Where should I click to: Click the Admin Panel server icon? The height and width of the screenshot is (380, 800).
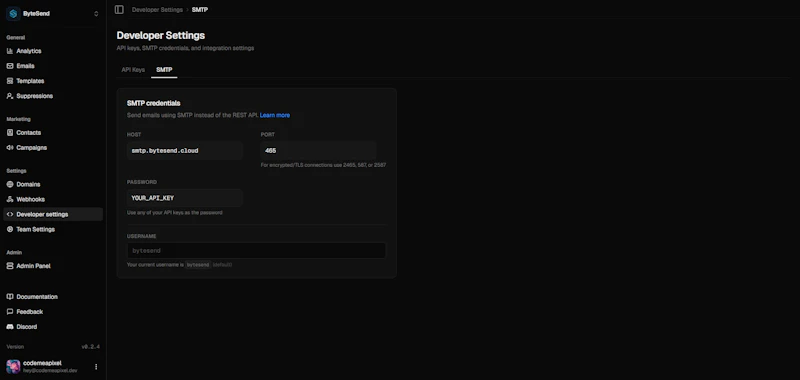tap(10, 266)
